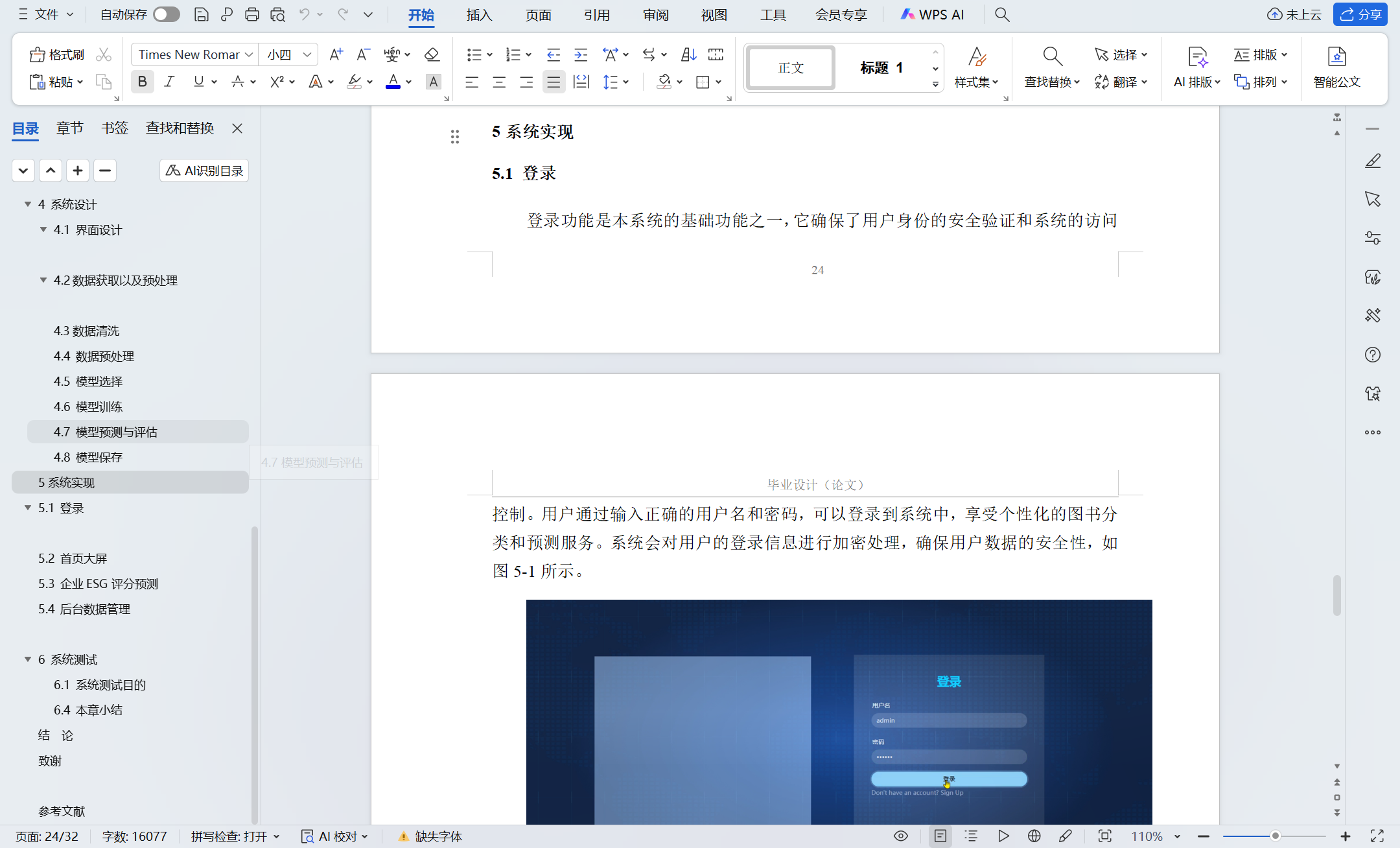The width and height of the screenshot is (1400, 848).
Task: Open the font color dropdown arrow
Action: click(x=409, y=82)
